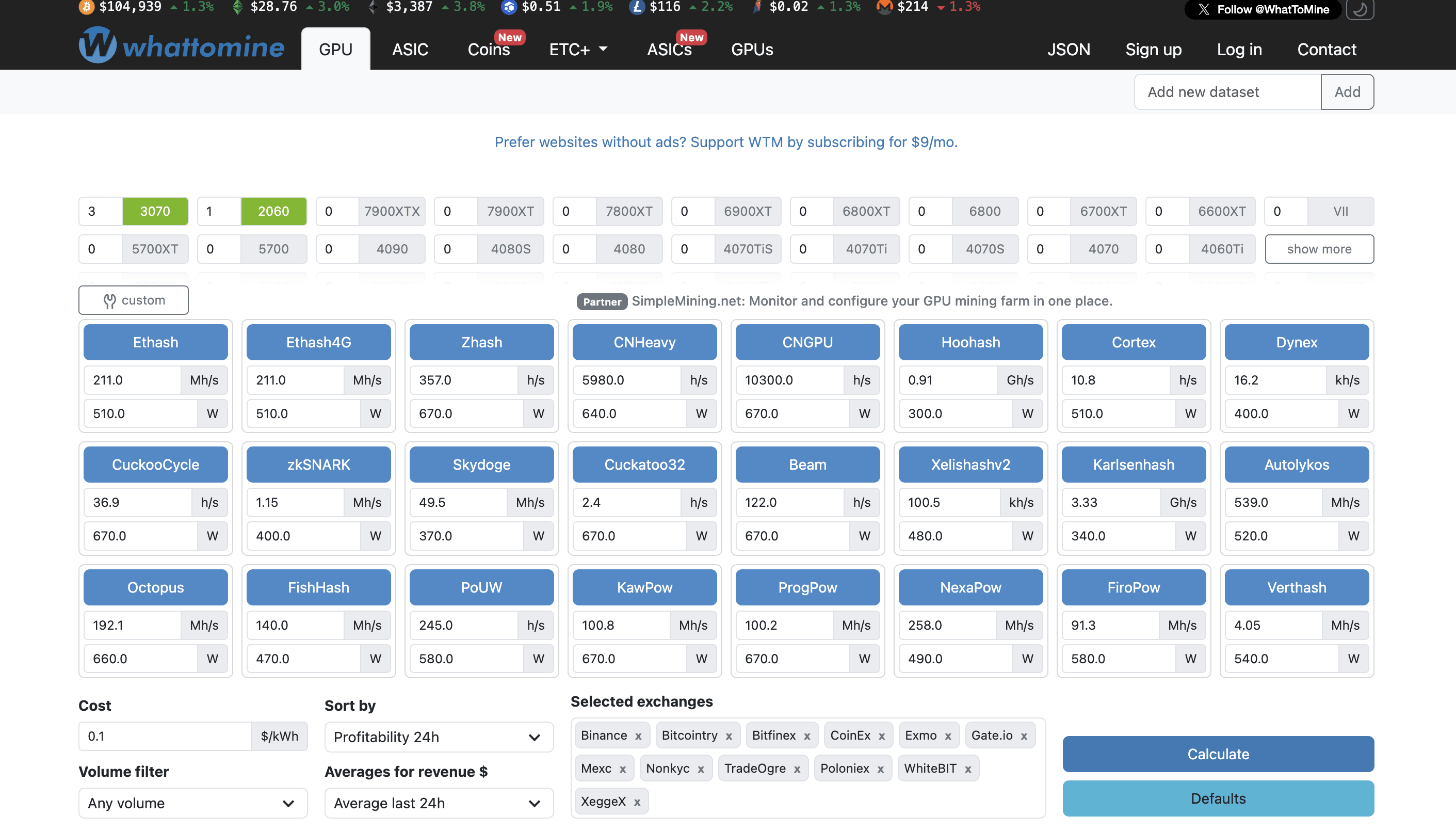Screen dimensions: 1456x831
Task: Toggle the Ethash algorithm button
Action: [156, 342]
